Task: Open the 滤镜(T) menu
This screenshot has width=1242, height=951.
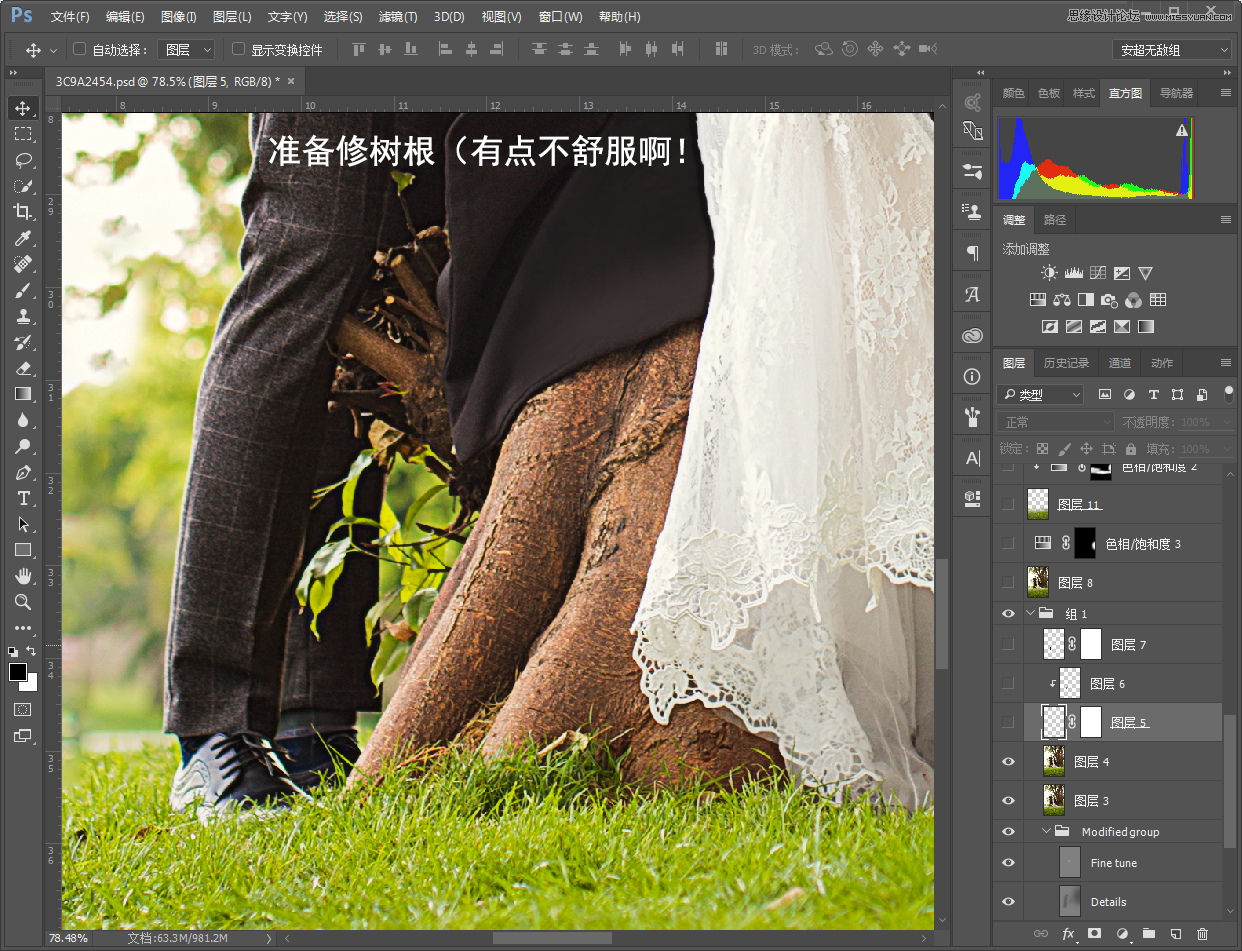Action: pyautogui.click(x=398, y=17)
